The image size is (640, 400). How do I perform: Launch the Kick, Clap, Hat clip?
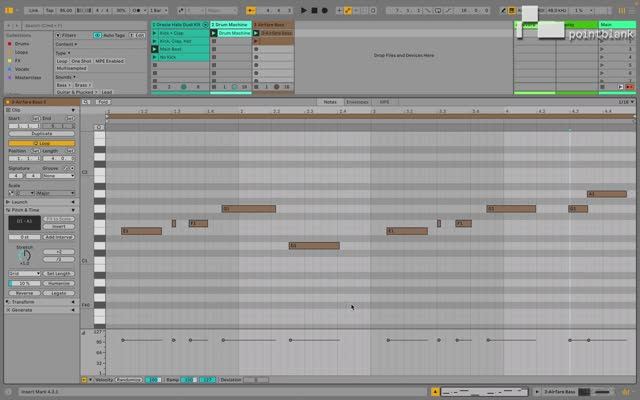pos(155,41)
